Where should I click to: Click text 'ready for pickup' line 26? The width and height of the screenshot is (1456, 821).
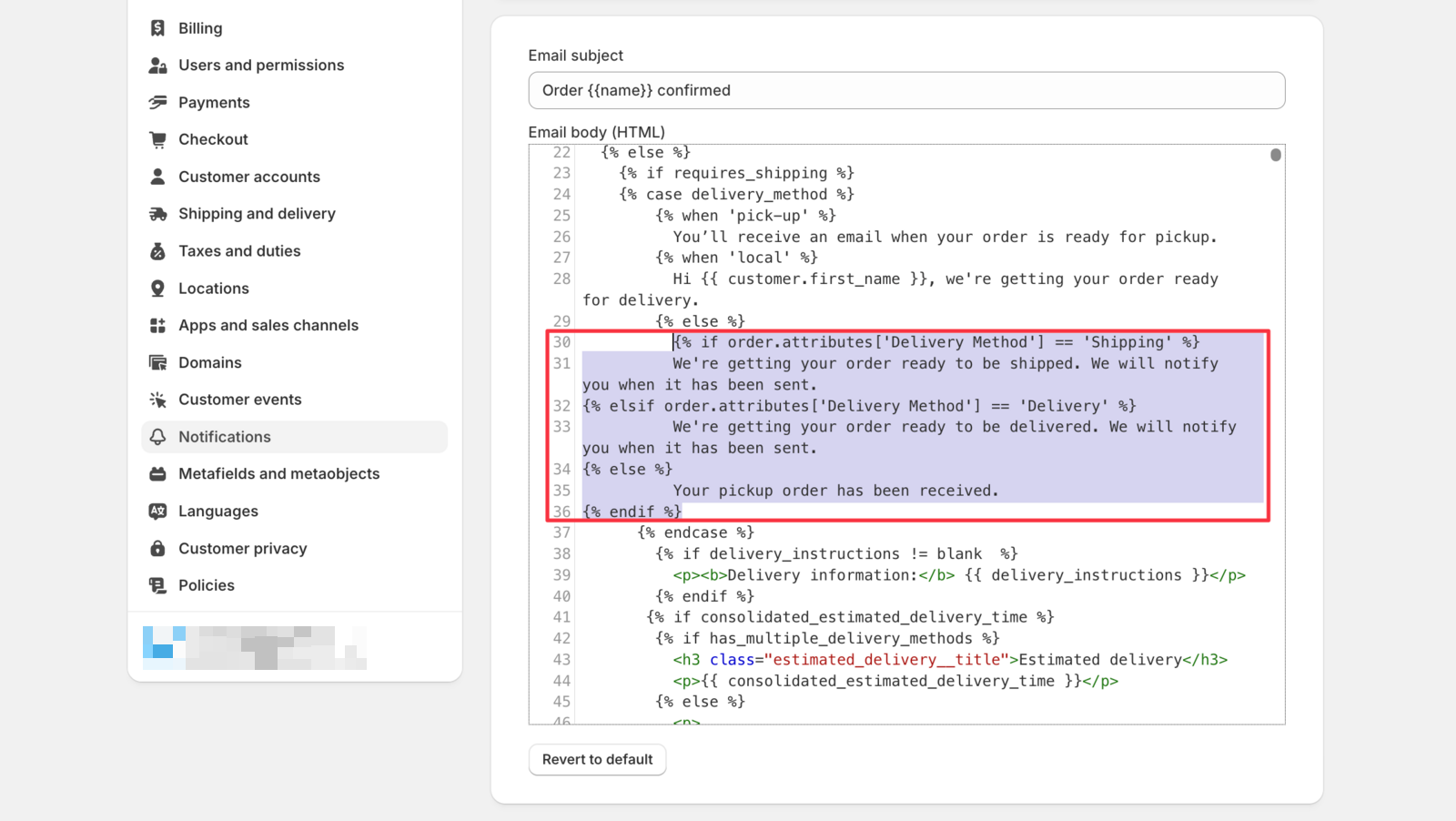[x=1140, y=237]
